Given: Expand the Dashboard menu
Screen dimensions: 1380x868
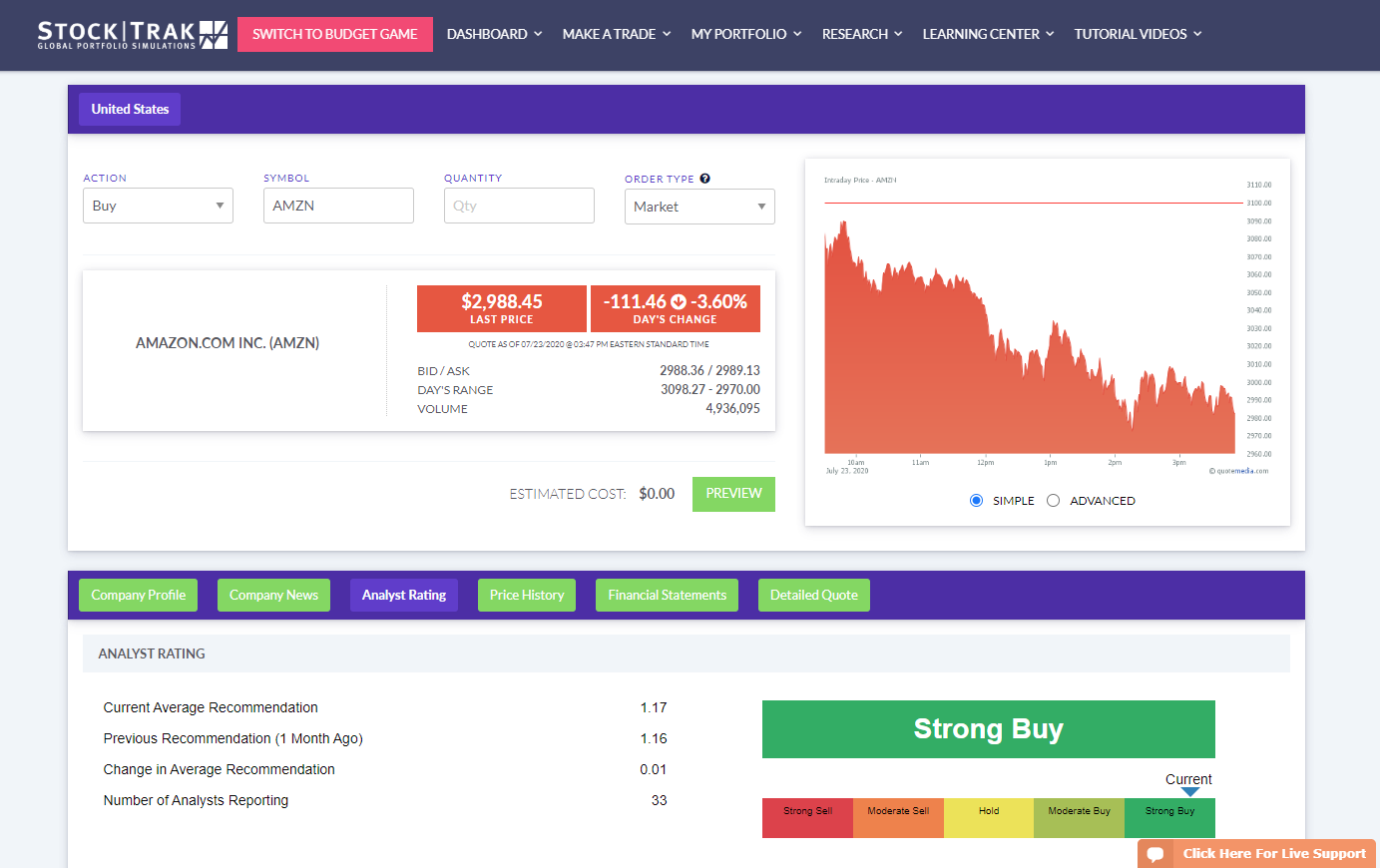Looking at the screenshot, I should coord(495,34).
